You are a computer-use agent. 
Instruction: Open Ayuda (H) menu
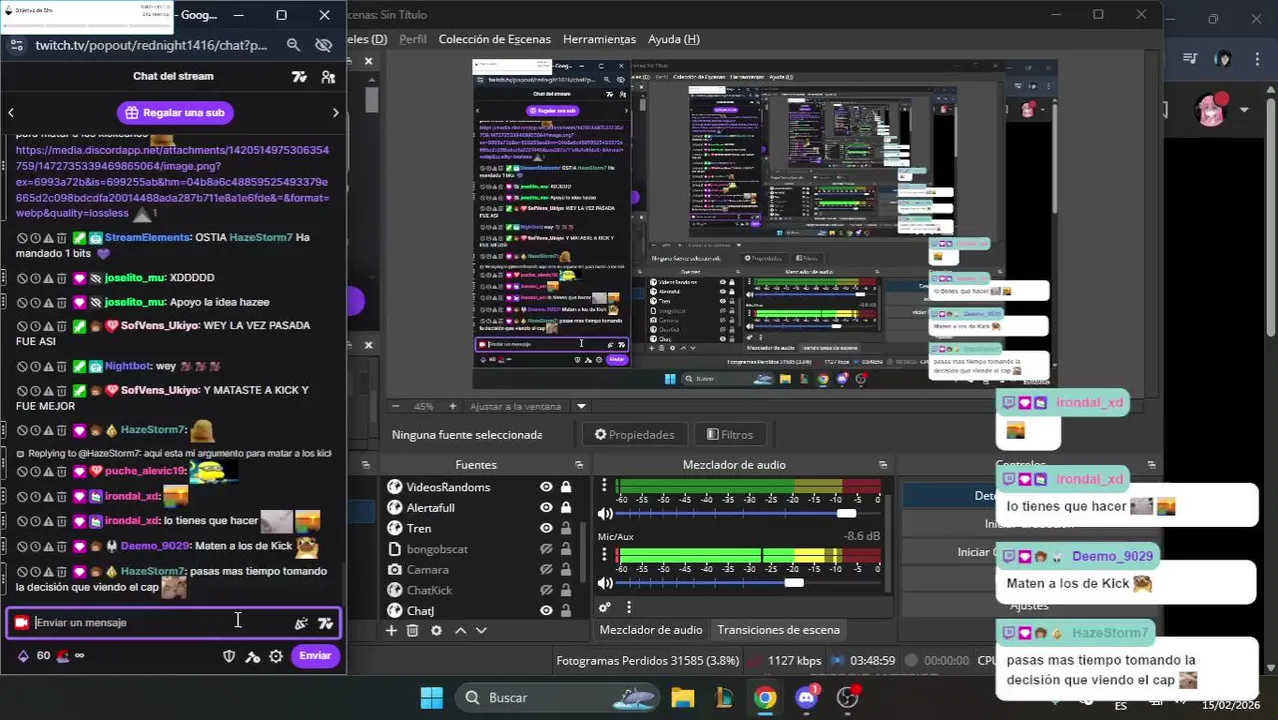coord(673,39)
